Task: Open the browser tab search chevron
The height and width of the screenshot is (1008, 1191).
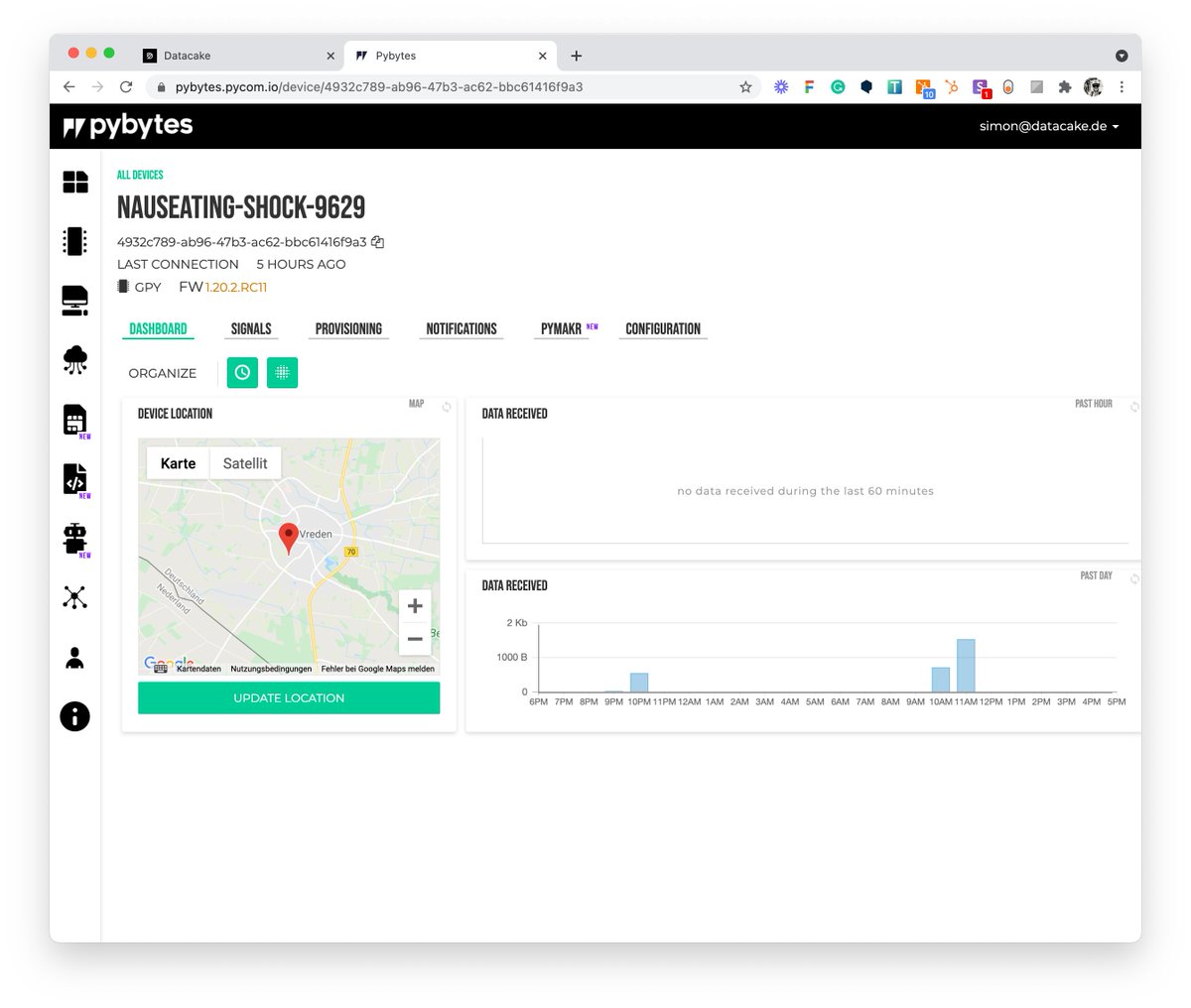Action: (x=1123, y=56)
